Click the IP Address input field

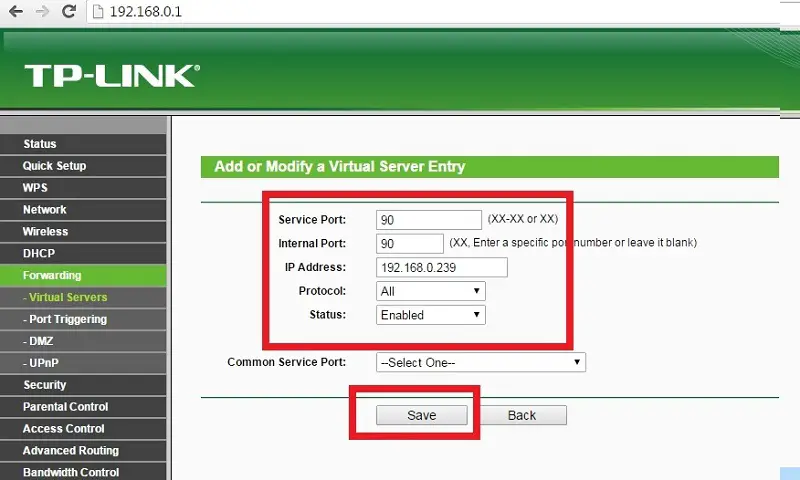point(442,267)
